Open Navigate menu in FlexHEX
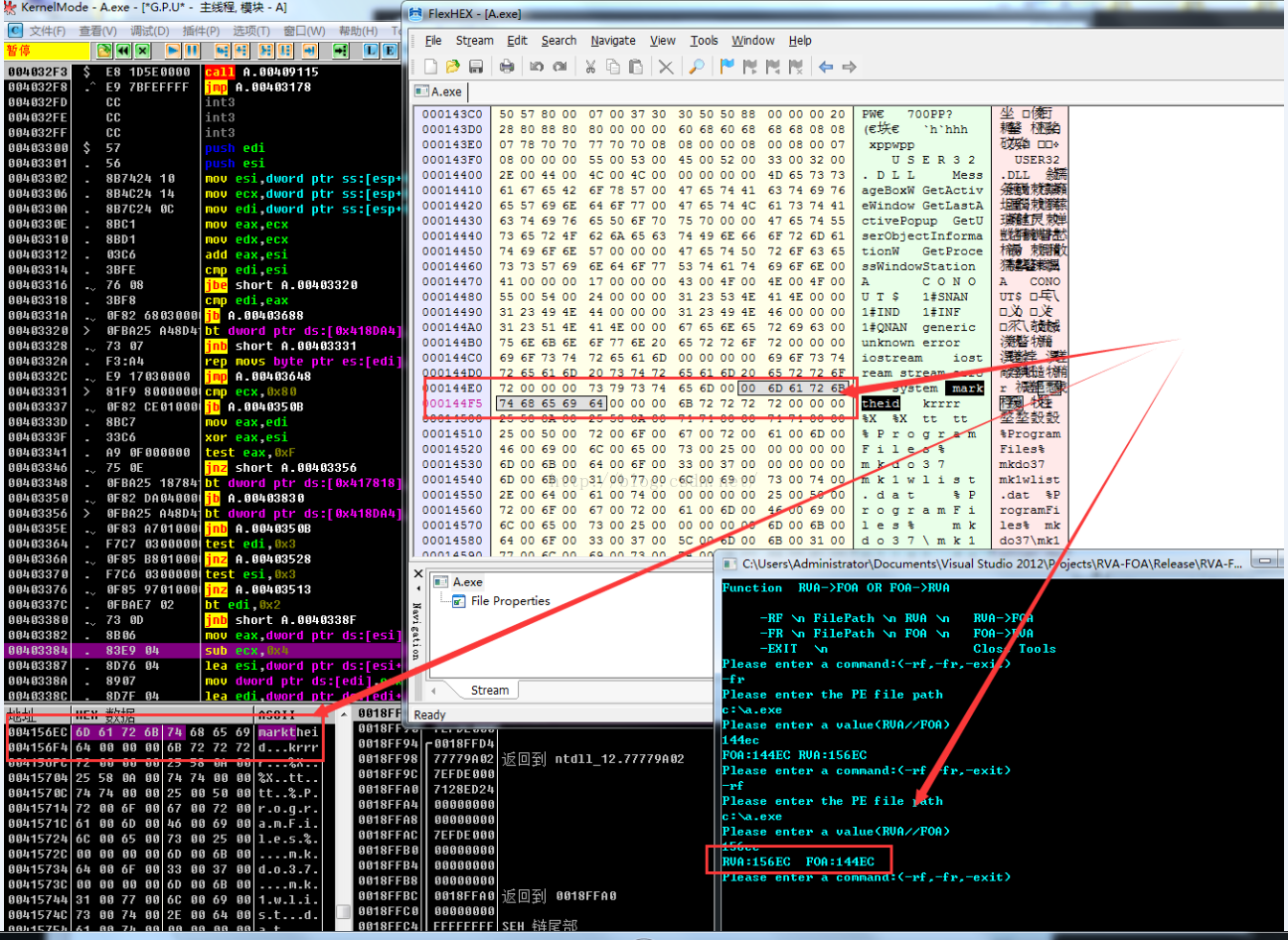Image resolution: width=1288 pixels, height=940 pixels. [x=613, y=41]
